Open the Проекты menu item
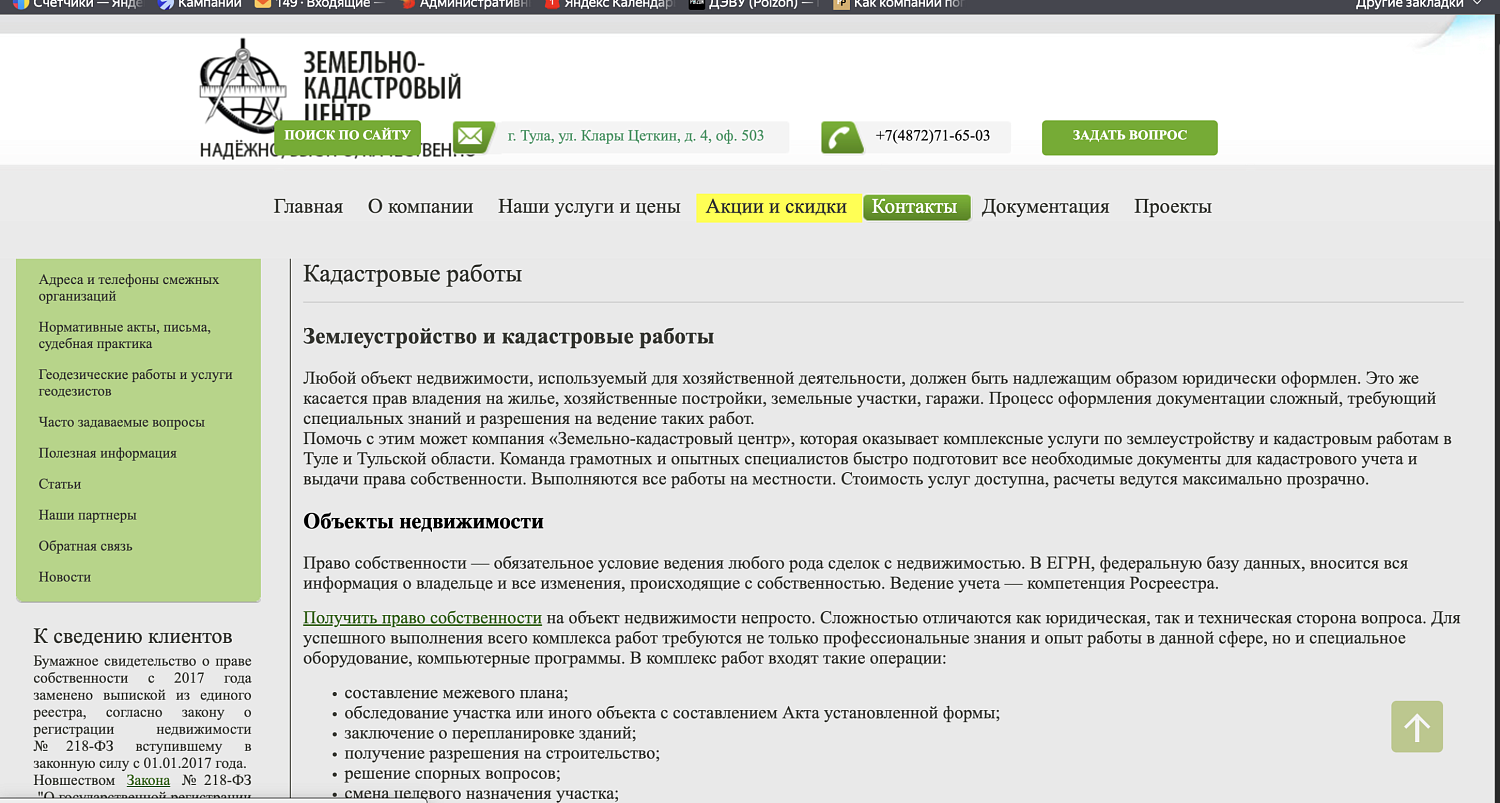The height and width of the screenshot is (803, 1500). point(1173,207)
